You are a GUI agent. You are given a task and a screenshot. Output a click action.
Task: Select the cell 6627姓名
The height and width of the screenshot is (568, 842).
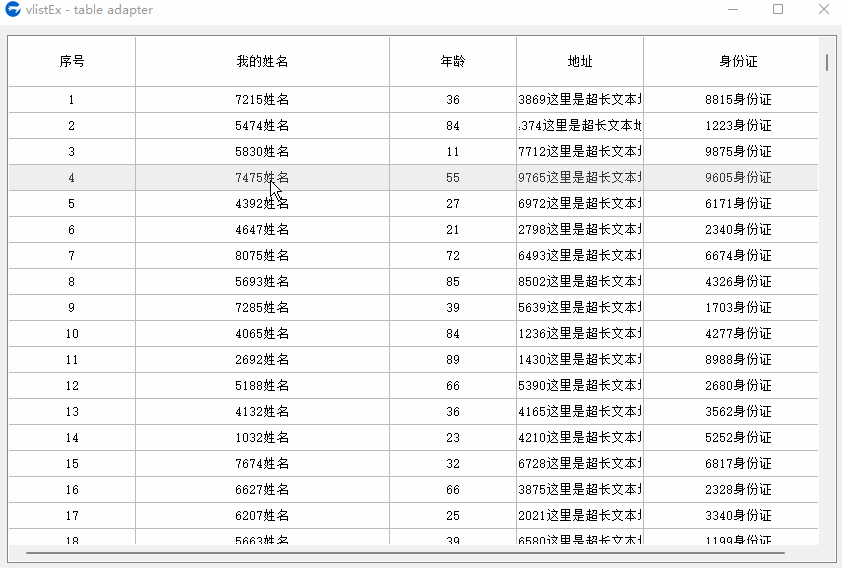(263, 490)
